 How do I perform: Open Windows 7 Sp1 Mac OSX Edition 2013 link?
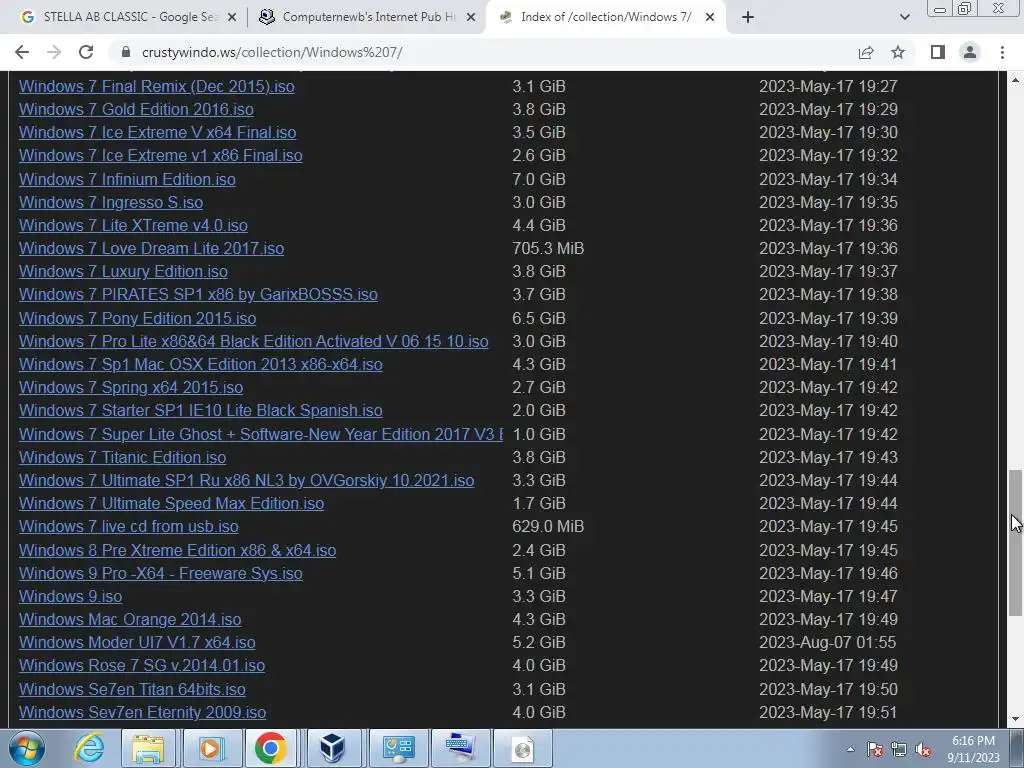pyautogui.click(x=200, y=364)
